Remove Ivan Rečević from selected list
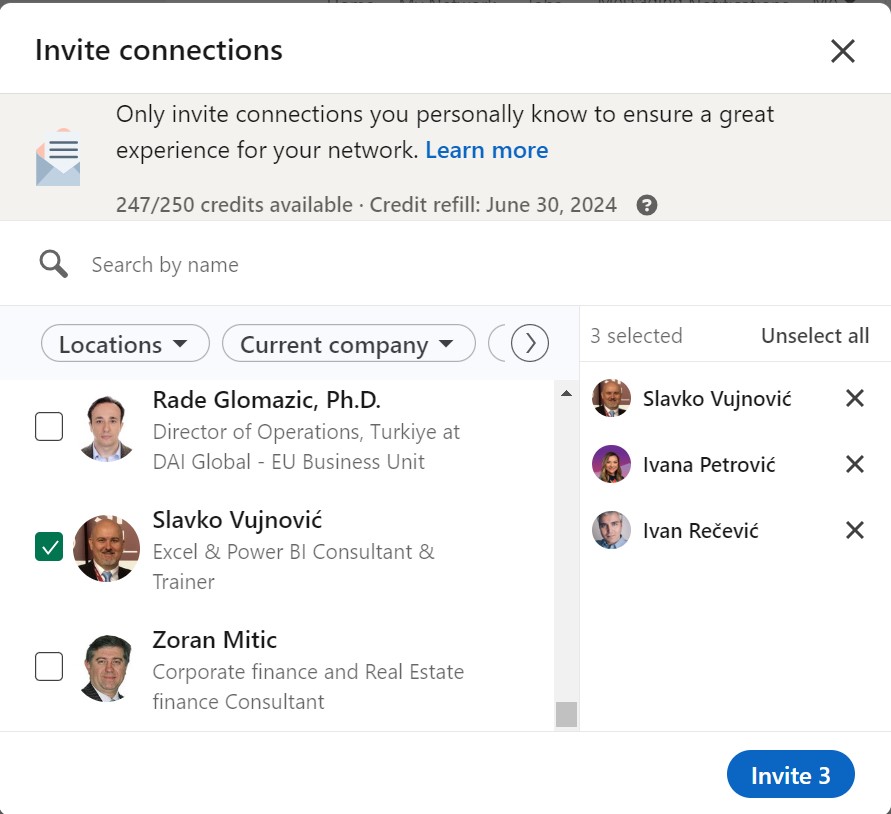 [x=854, y=530]
